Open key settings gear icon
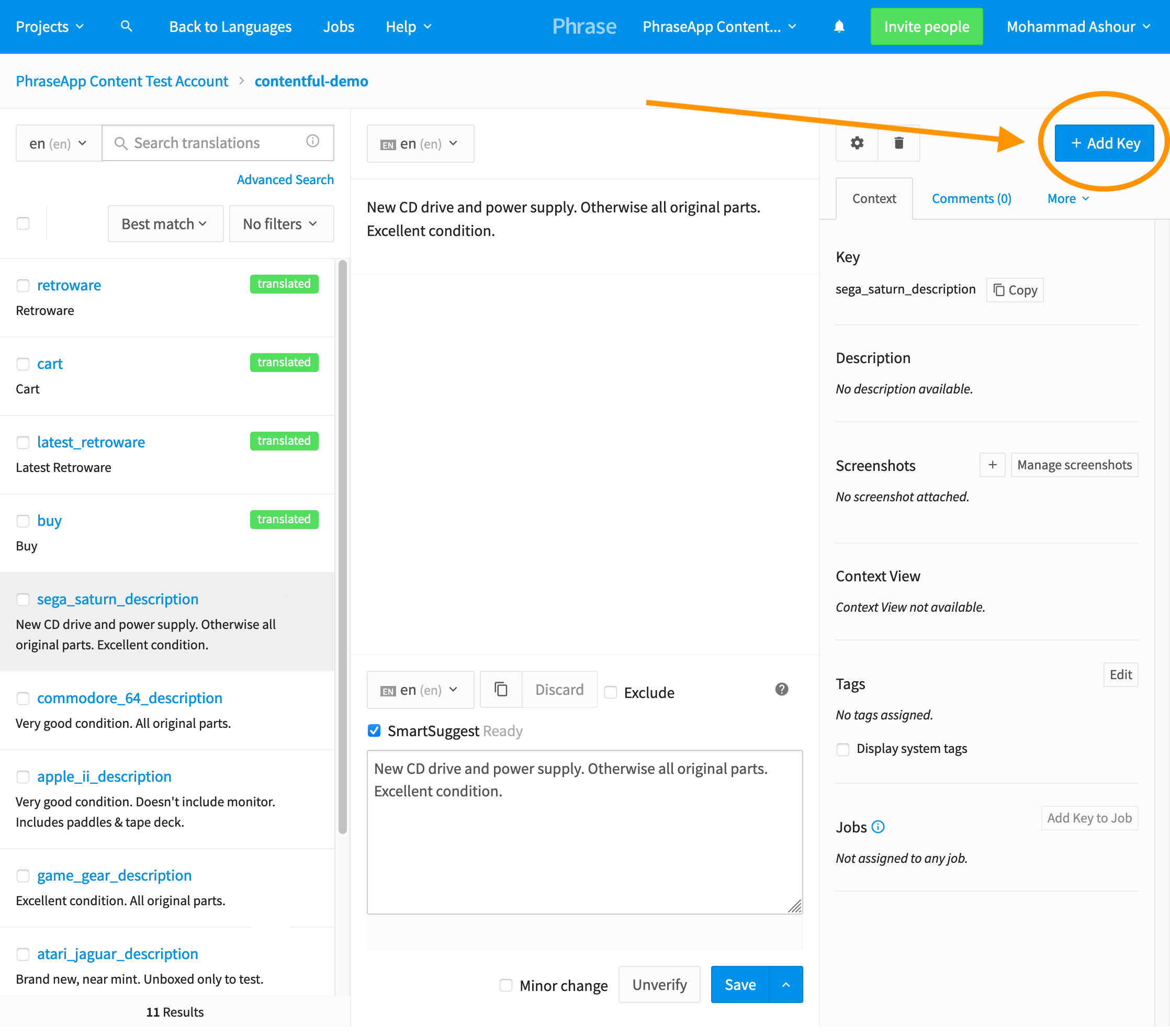 coord(857,143)
